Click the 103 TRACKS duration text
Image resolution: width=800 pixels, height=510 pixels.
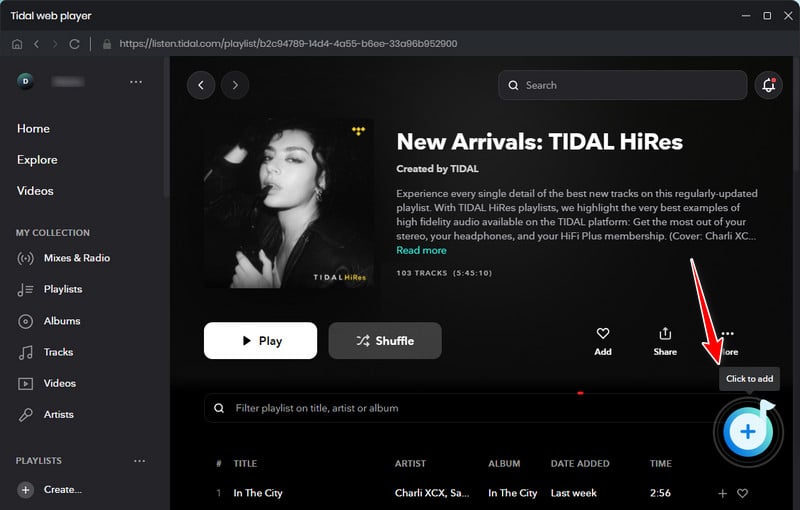(444, 273)
